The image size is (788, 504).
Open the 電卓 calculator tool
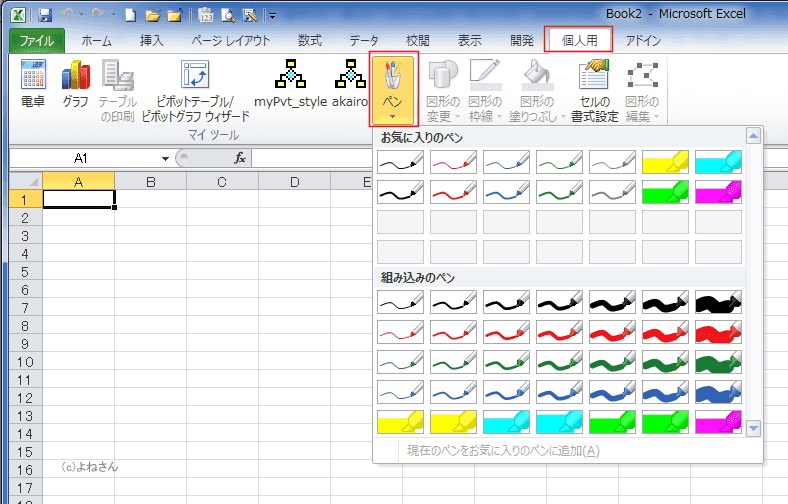tap(33, 84)
